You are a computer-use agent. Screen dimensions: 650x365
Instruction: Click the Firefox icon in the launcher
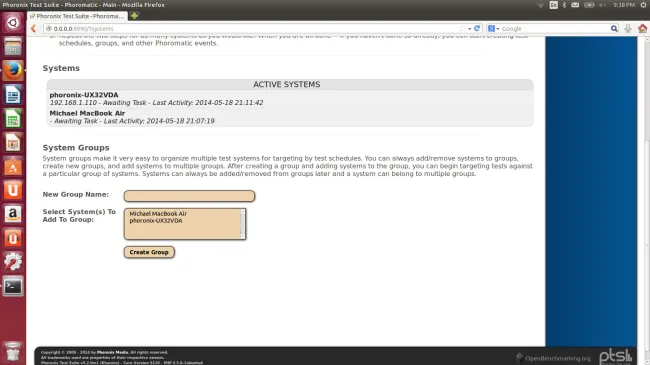(x=12, y=71)
